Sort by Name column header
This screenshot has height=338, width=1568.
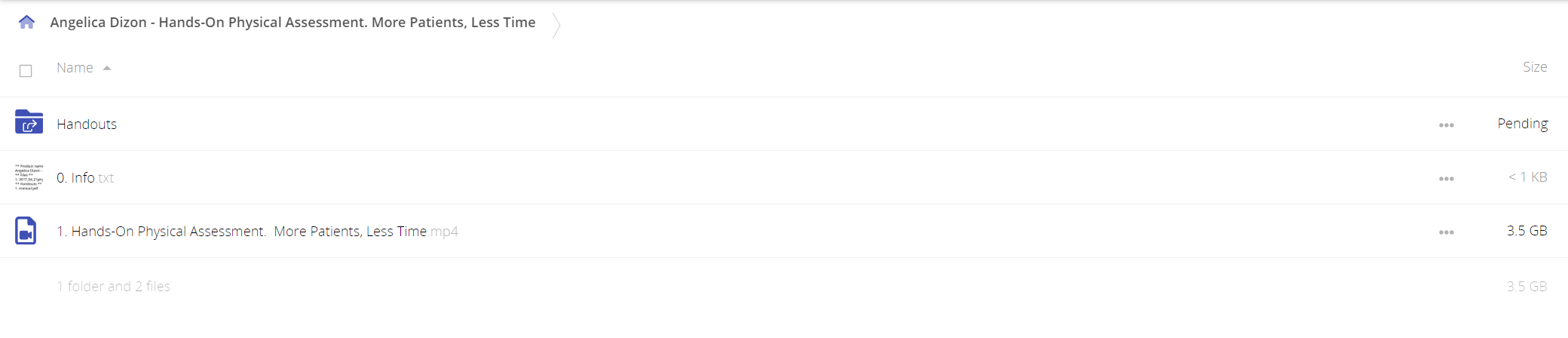[x=75, y=68]
